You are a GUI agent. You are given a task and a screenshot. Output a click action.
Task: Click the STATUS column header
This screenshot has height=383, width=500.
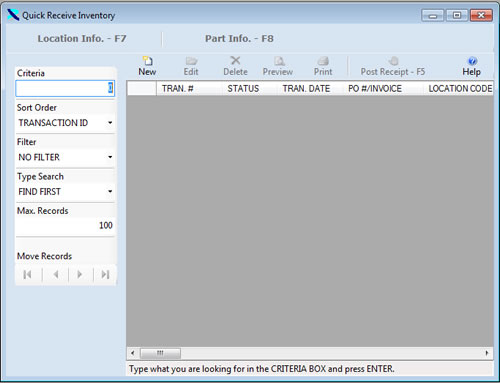(x=250, y=89)
